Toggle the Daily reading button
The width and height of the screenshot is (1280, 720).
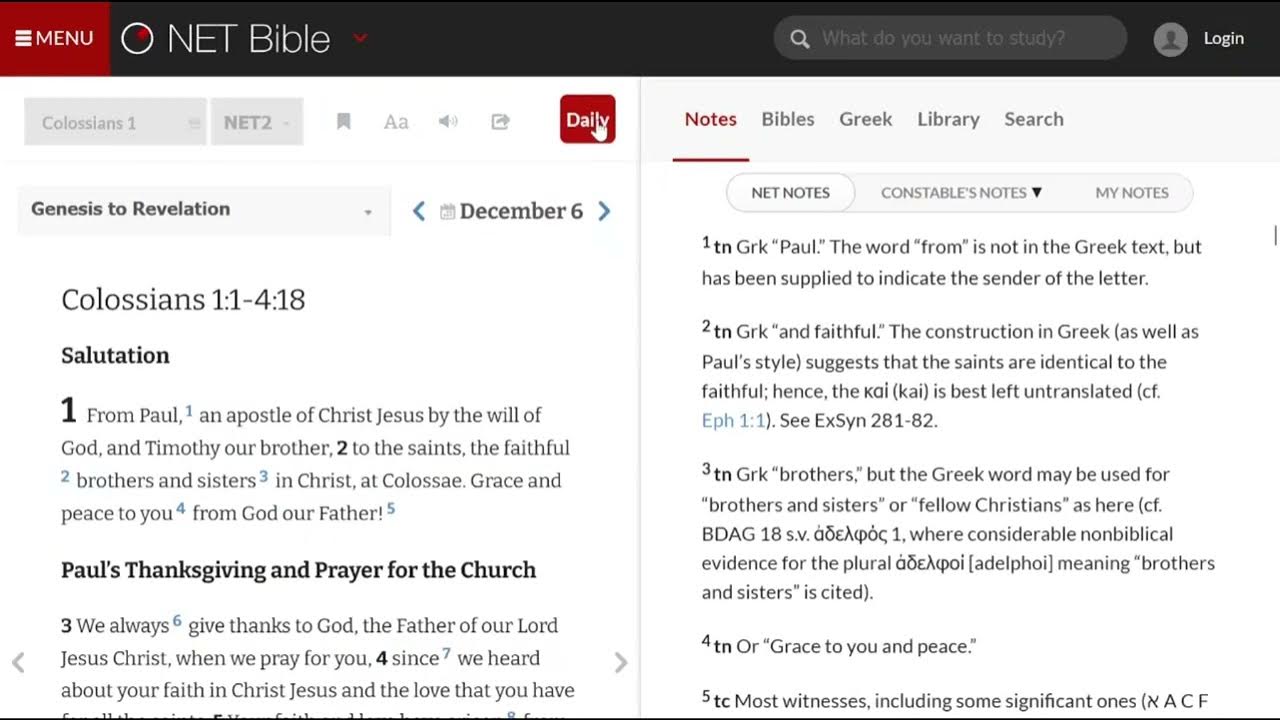[x=587, y=119]
